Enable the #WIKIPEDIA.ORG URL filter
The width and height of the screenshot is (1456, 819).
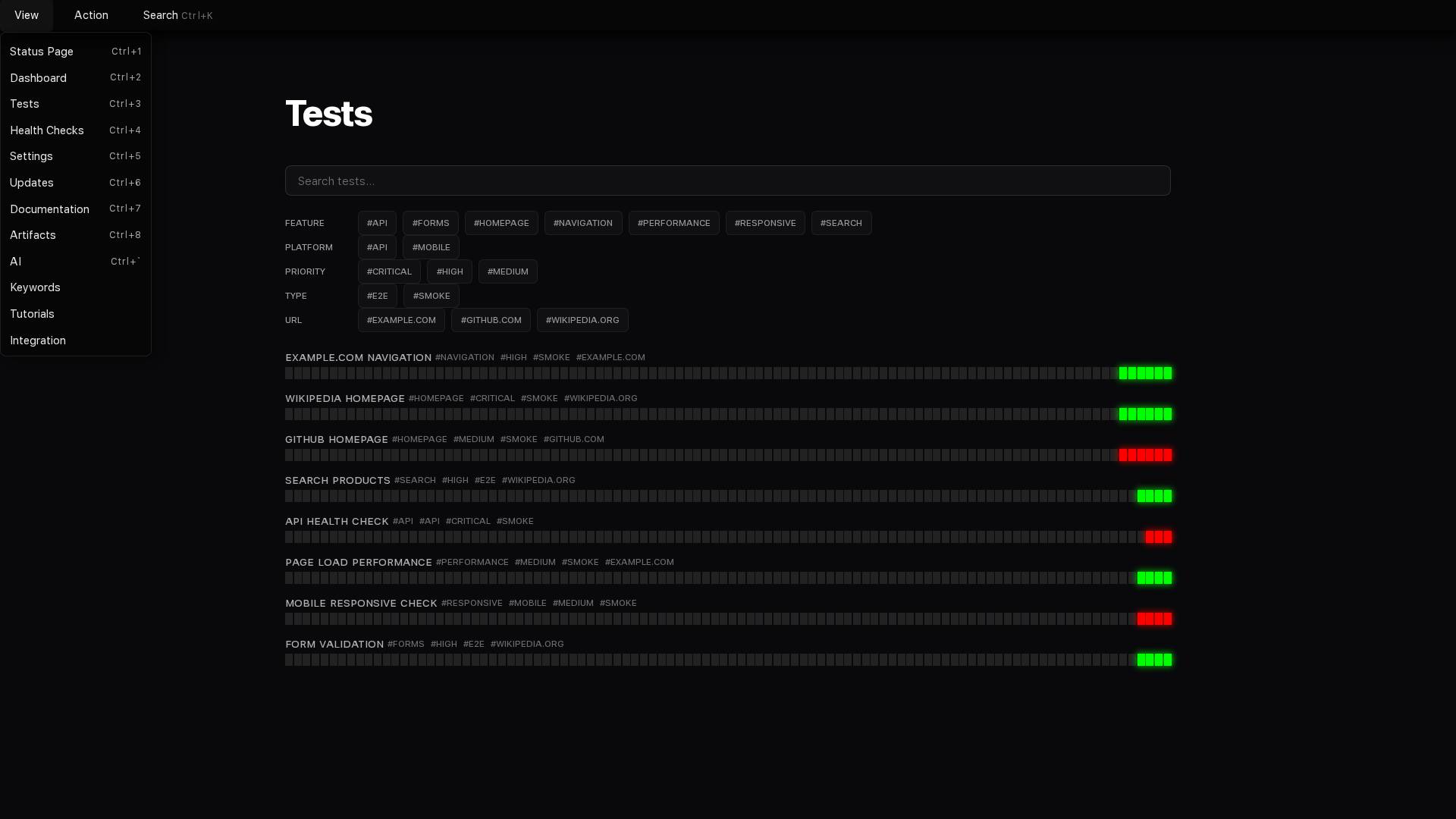(582, 319)
